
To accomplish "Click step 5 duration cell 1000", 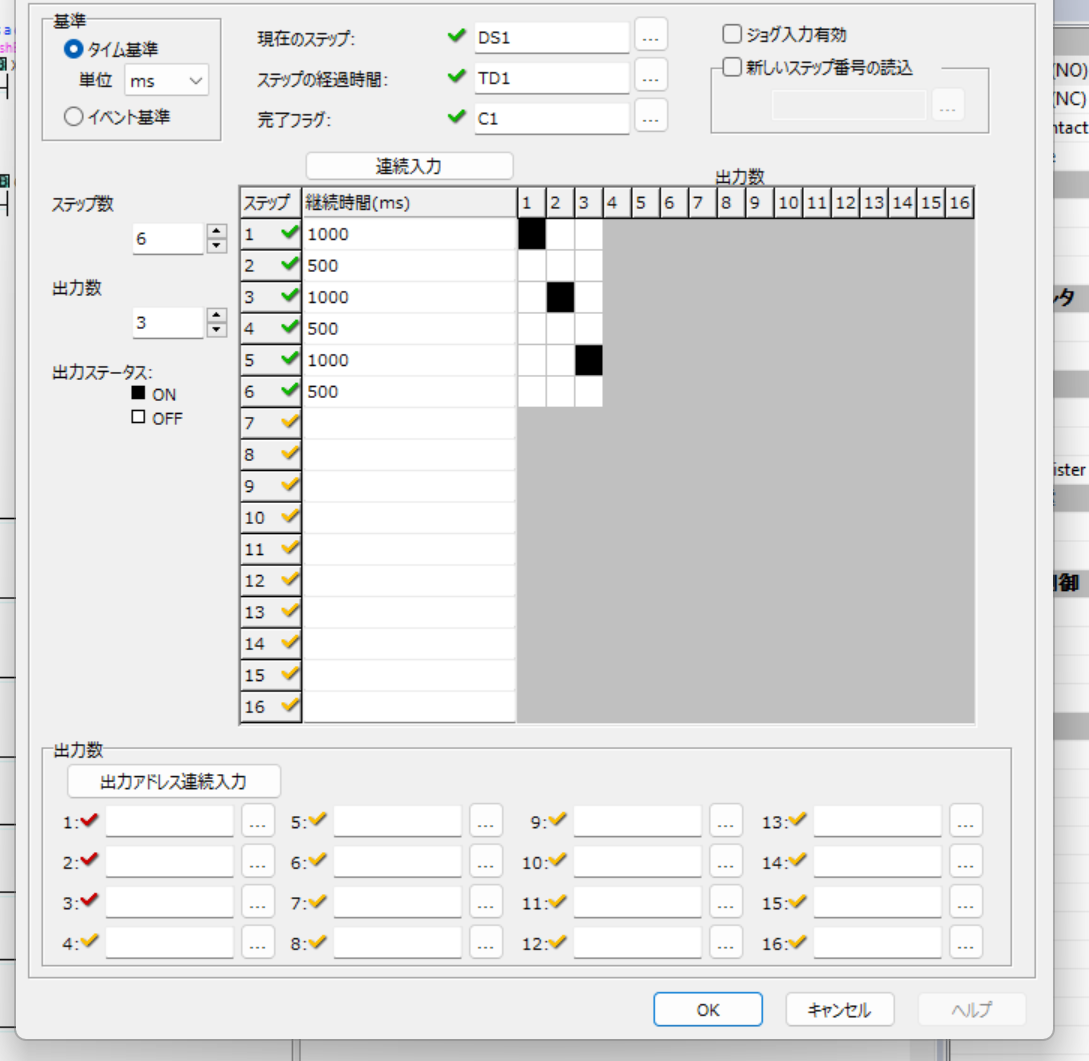I will [409, 360].
